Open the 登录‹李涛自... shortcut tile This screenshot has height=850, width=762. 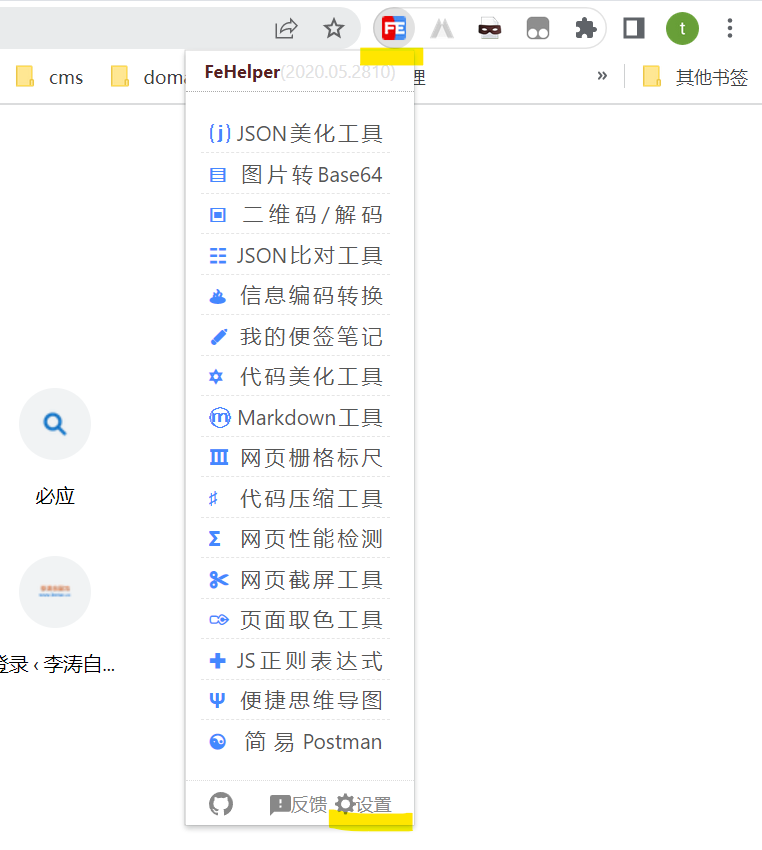click(x=55, y=592)
